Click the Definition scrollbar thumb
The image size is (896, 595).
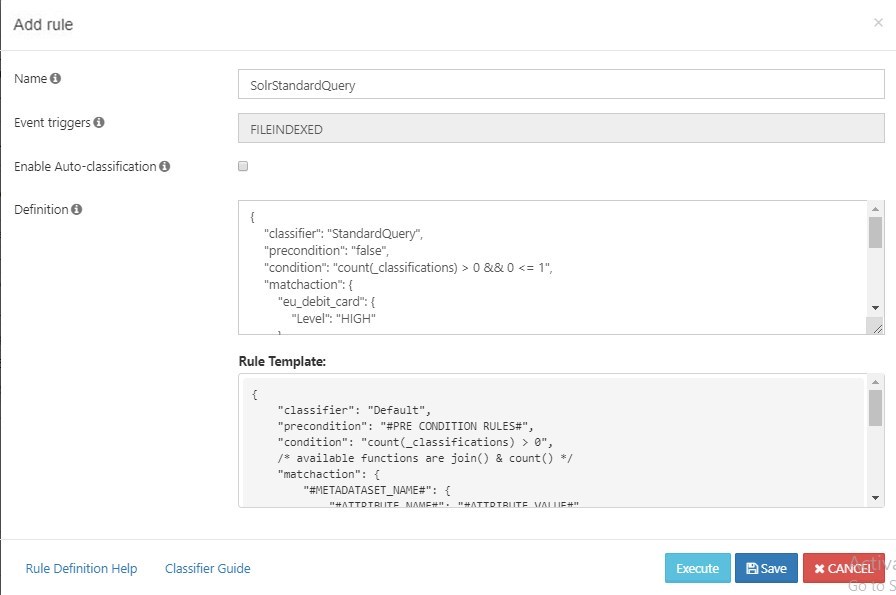click(875, 232)
